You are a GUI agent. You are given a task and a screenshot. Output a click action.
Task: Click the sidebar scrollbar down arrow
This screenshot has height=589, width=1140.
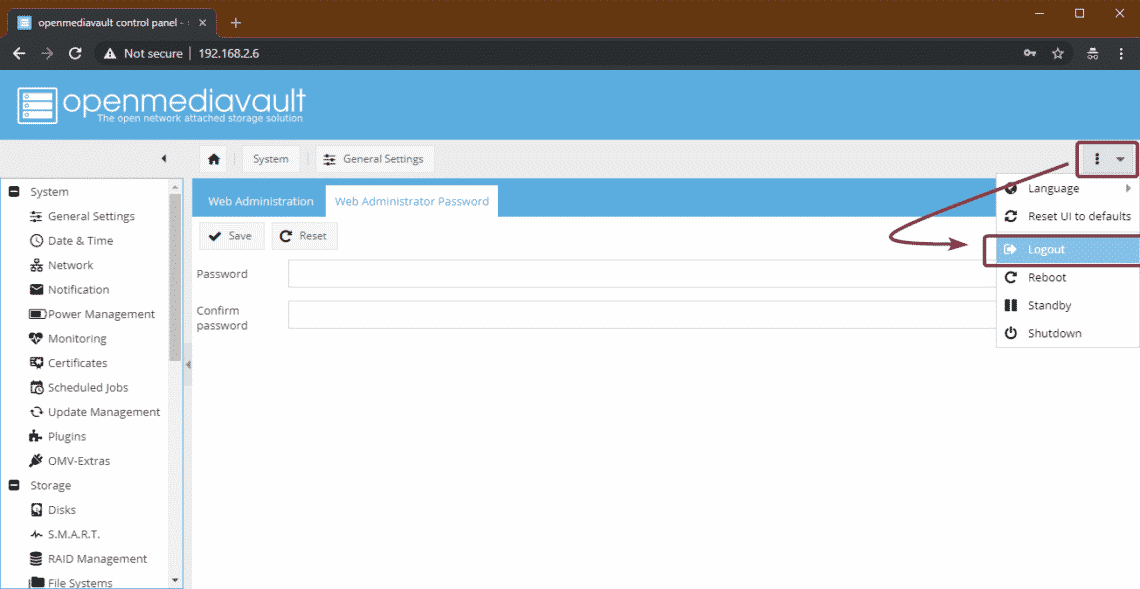(174, 581)
